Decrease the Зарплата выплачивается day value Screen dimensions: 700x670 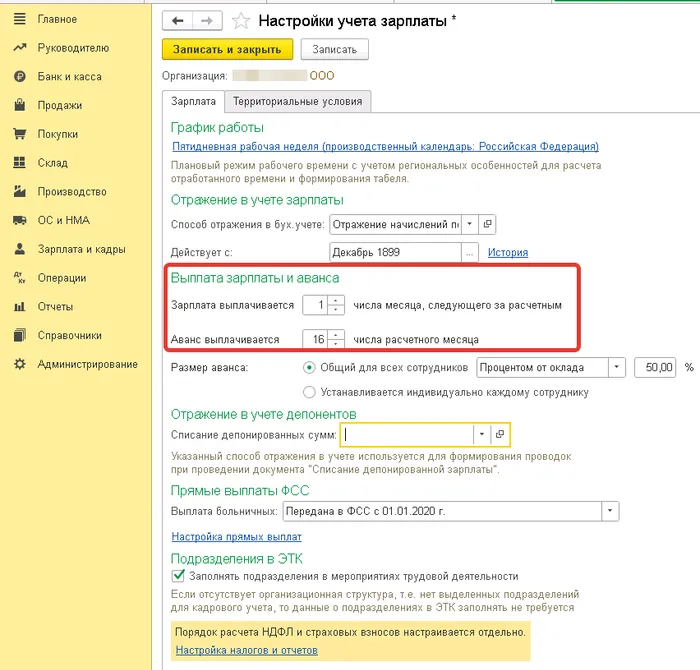pos(336,310)
